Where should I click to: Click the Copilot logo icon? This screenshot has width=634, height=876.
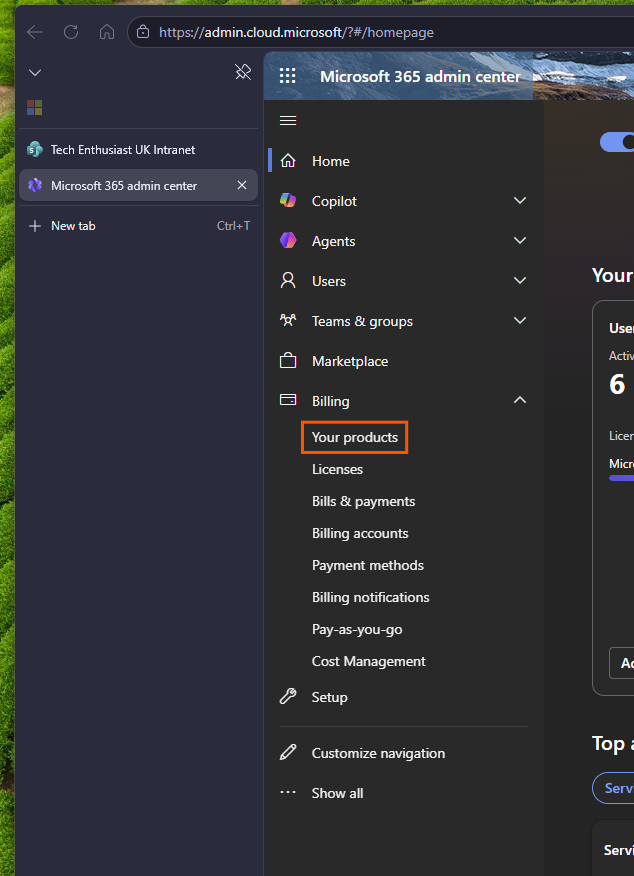(x=288, y=201)
